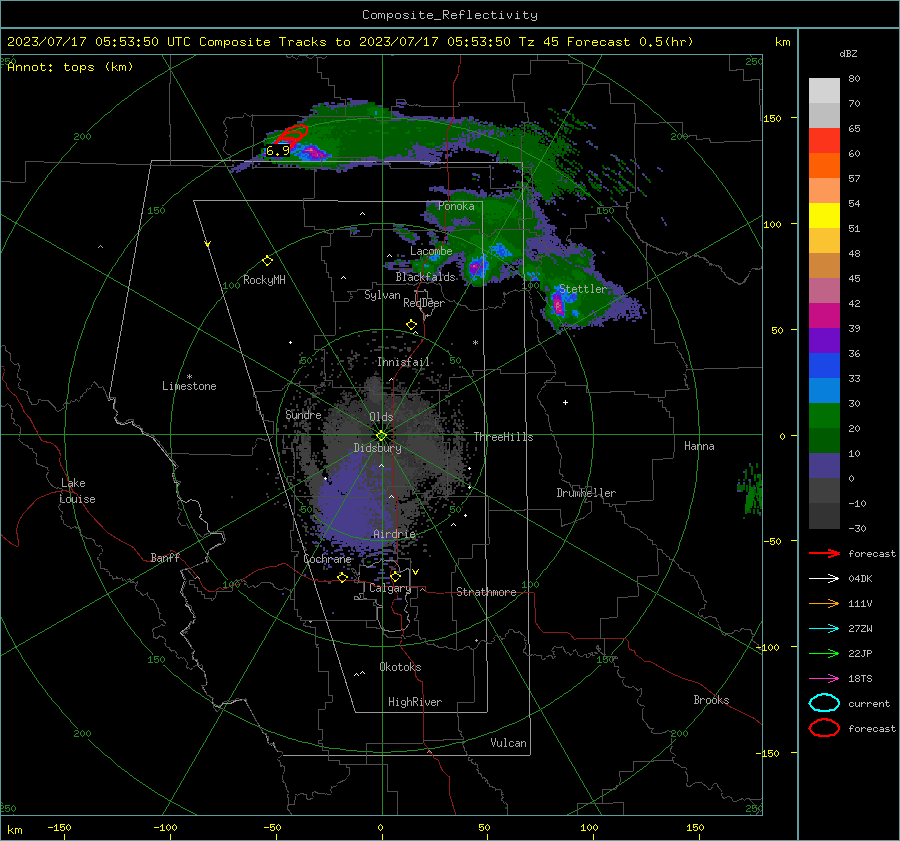Screen dimensions: 900x841
Task: Click the purple swatch between 39 and 36 dBZ
Action: pos(824,341)
